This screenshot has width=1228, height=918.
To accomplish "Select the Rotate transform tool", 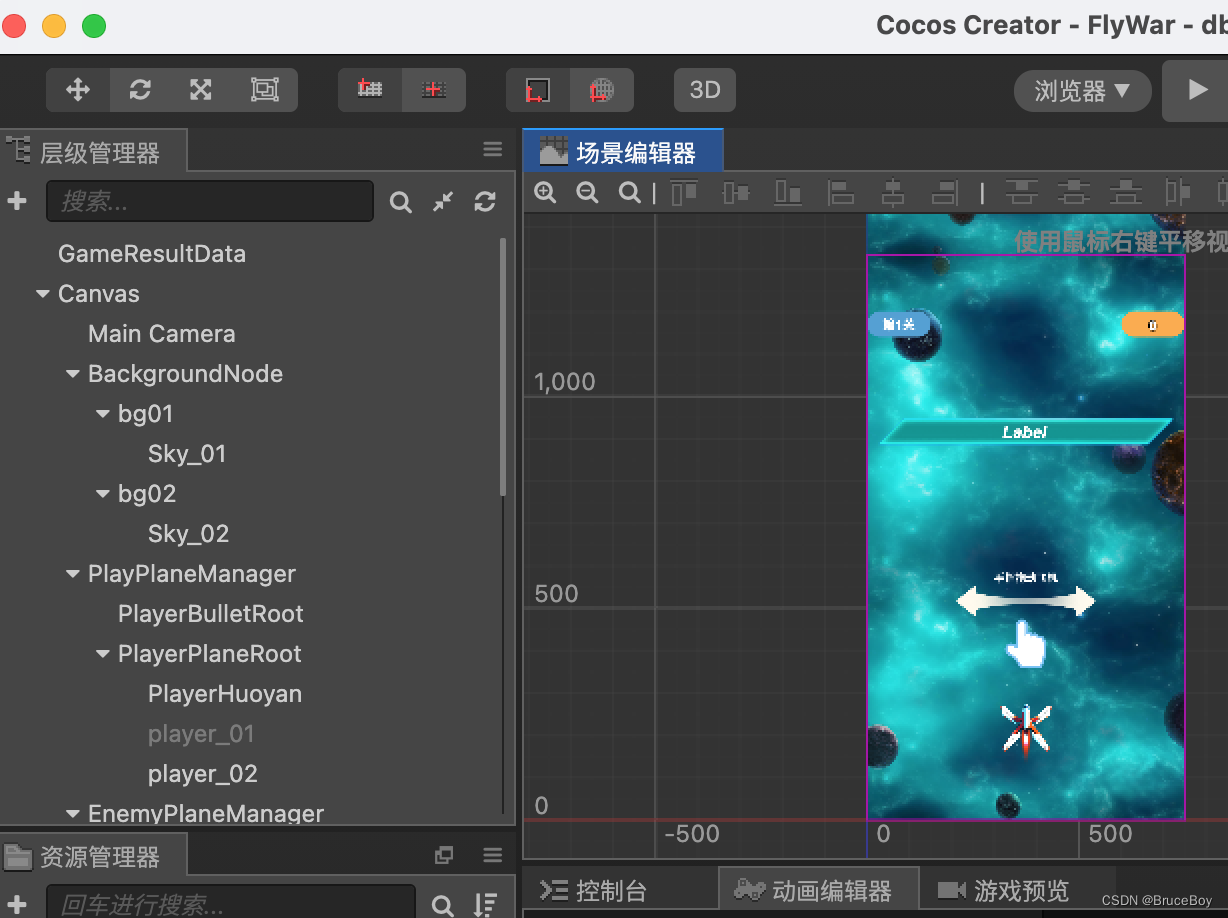I will pos(139,90).
